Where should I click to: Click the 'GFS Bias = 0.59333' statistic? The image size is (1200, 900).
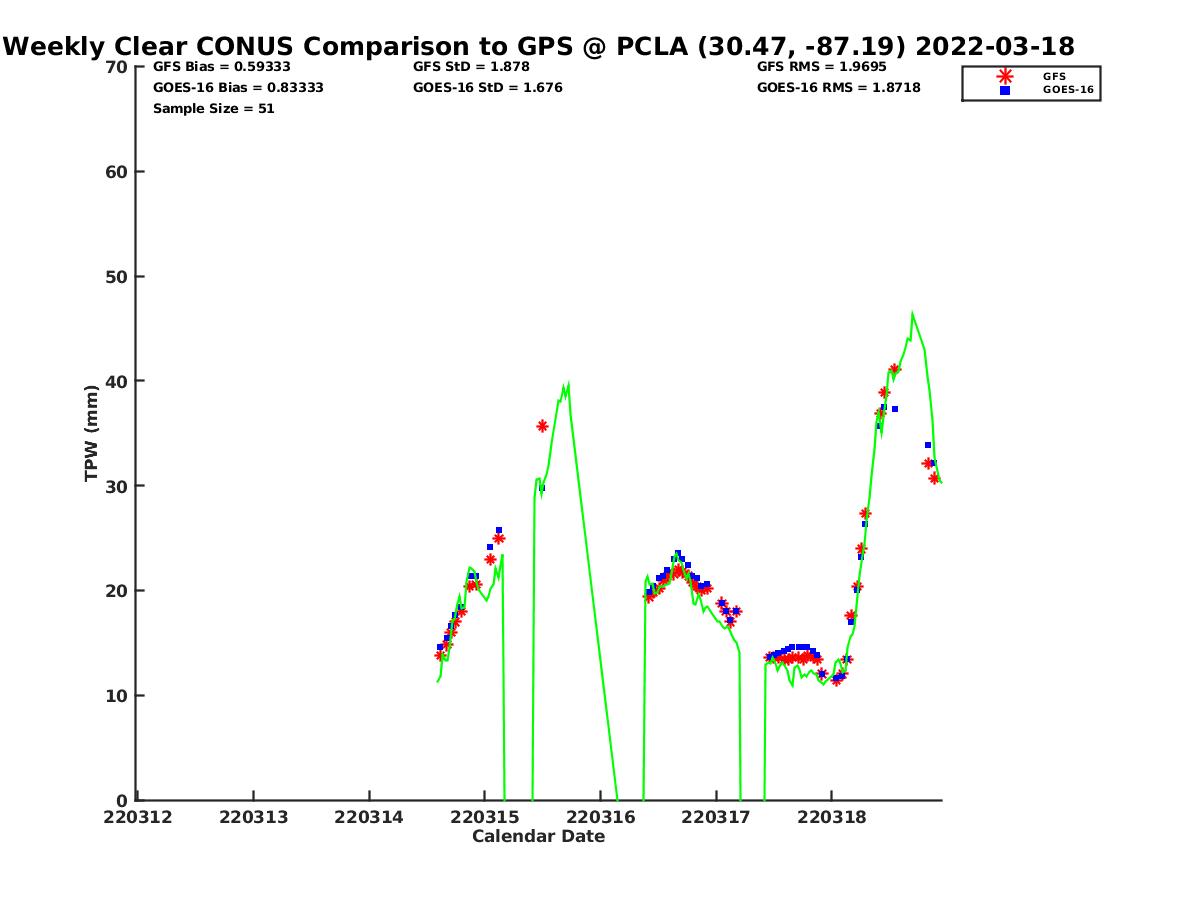coord(221,67)
